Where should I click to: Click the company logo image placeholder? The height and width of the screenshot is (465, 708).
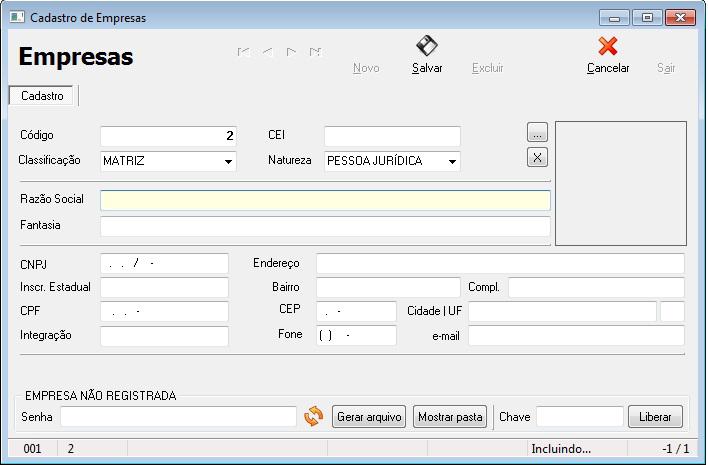click(621, 183)
